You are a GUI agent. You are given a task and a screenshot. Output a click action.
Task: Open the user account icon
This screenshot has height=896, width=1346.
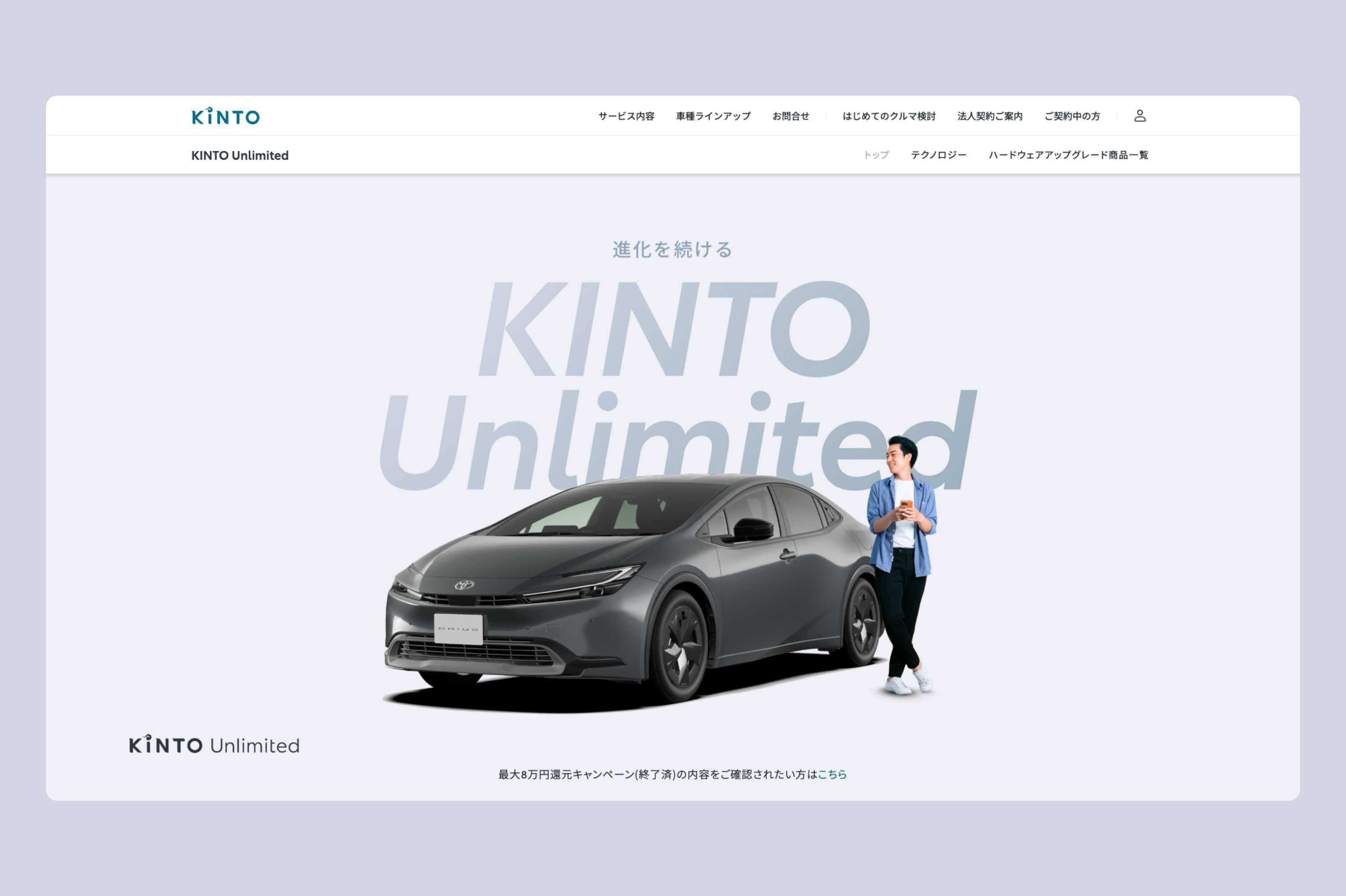[x=1140, y=116]
